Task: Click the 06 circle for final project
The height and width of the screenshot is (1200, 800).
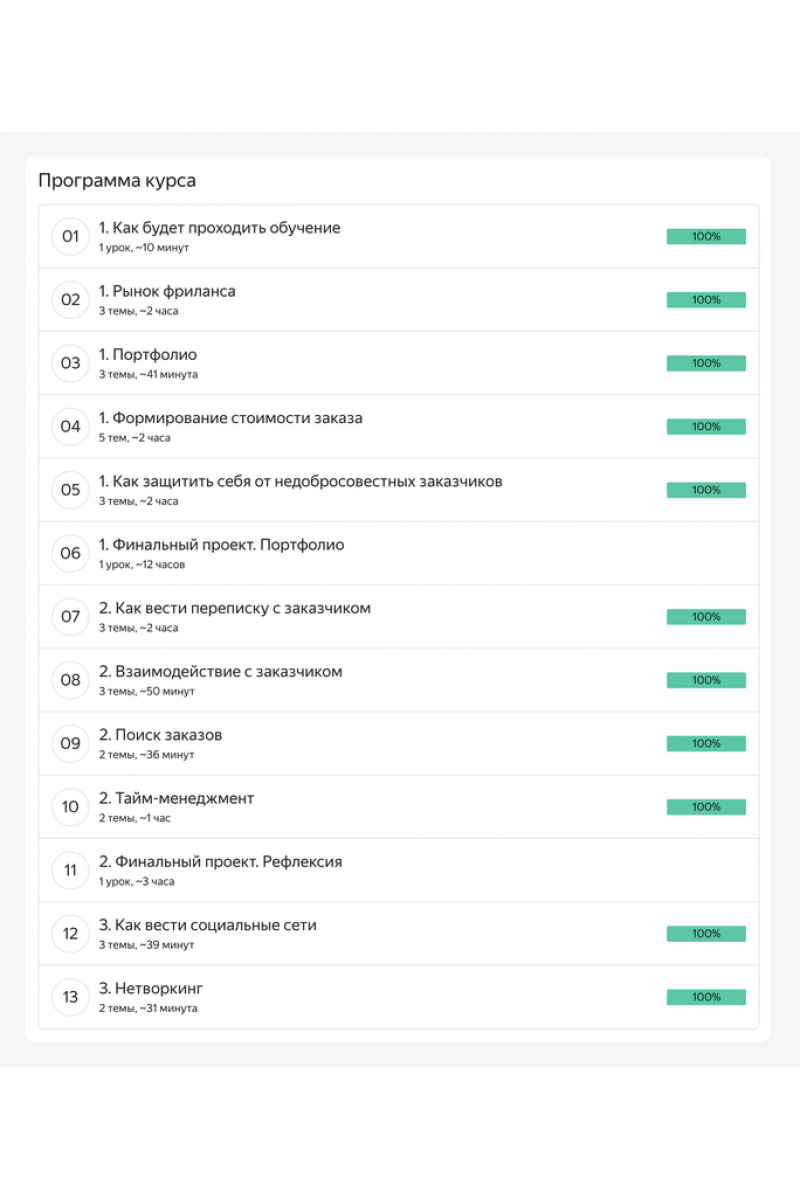Action: tap(70, 553)
